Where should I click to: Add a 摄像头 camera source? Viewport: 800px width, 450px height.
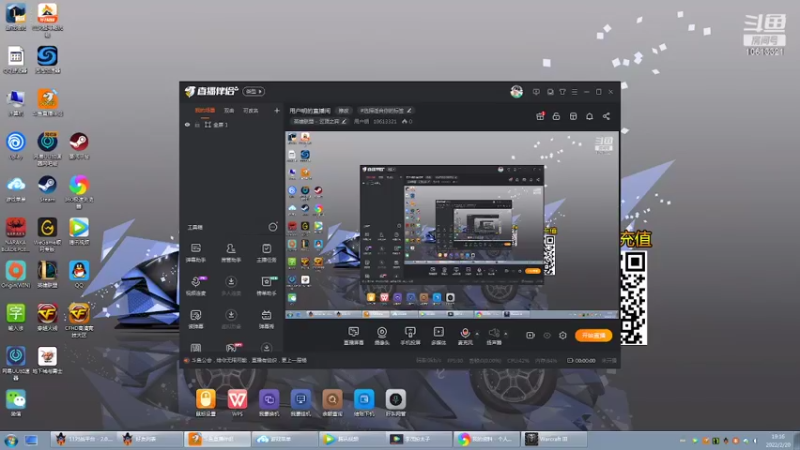[382, 335]
